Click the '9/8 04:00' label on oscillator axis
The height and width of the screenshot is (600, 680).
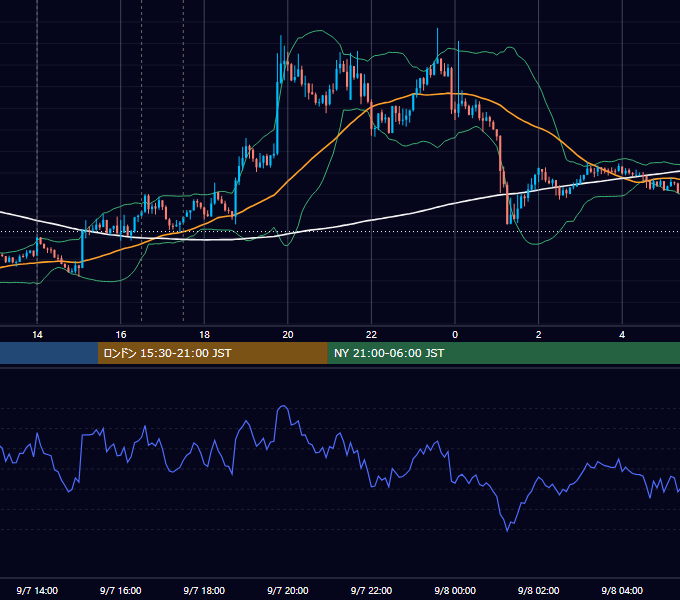point(622,590)
